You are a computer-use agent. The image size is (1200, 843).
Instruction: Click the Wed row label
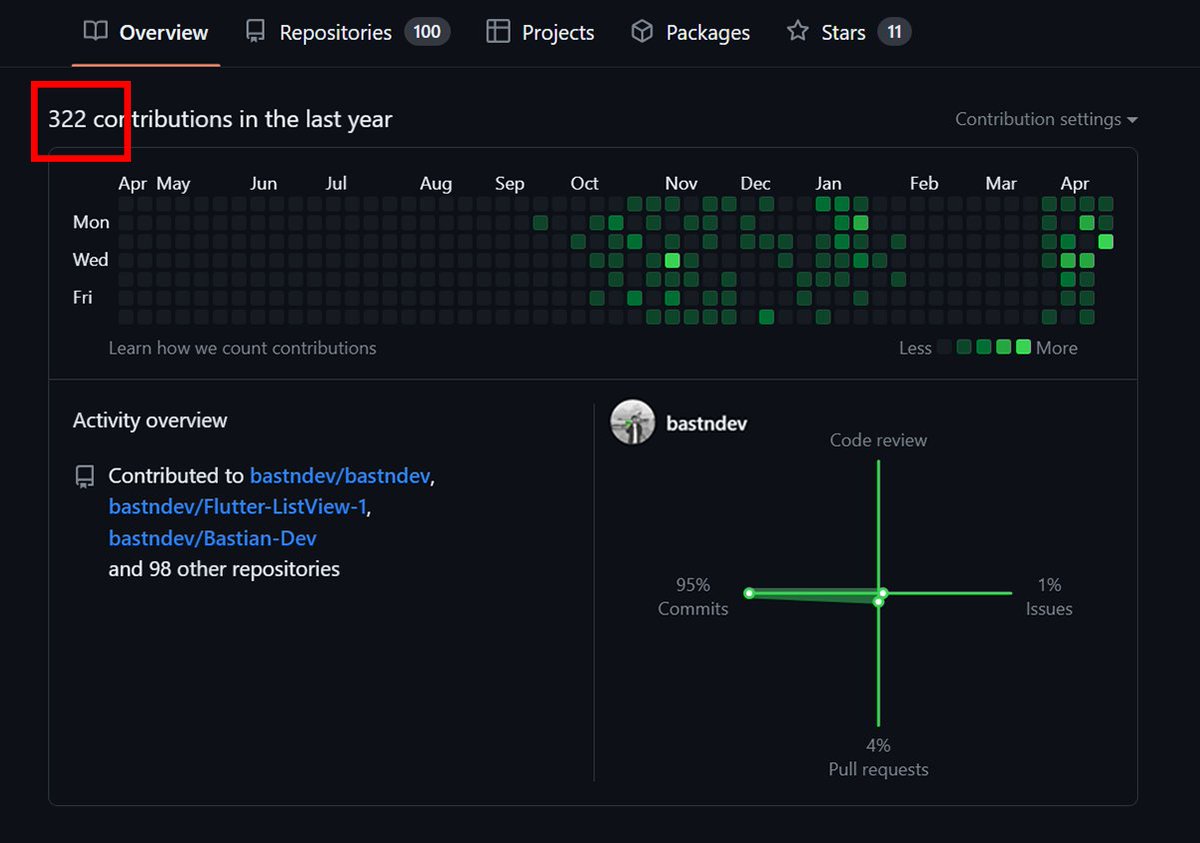(x=90, y=260)
